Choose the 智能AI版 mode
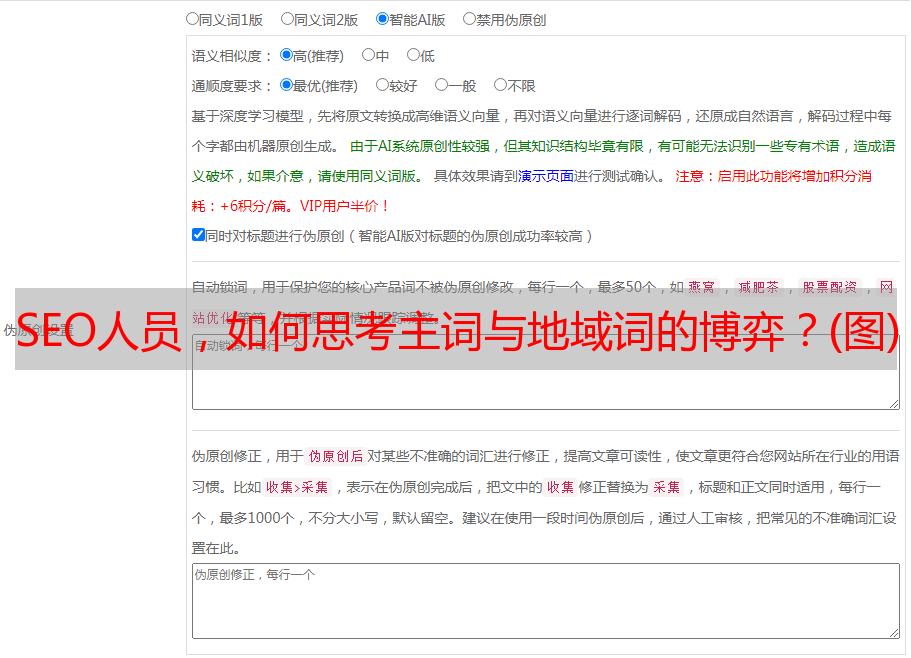Screen dimensions: 911x658 pos(382,19)
